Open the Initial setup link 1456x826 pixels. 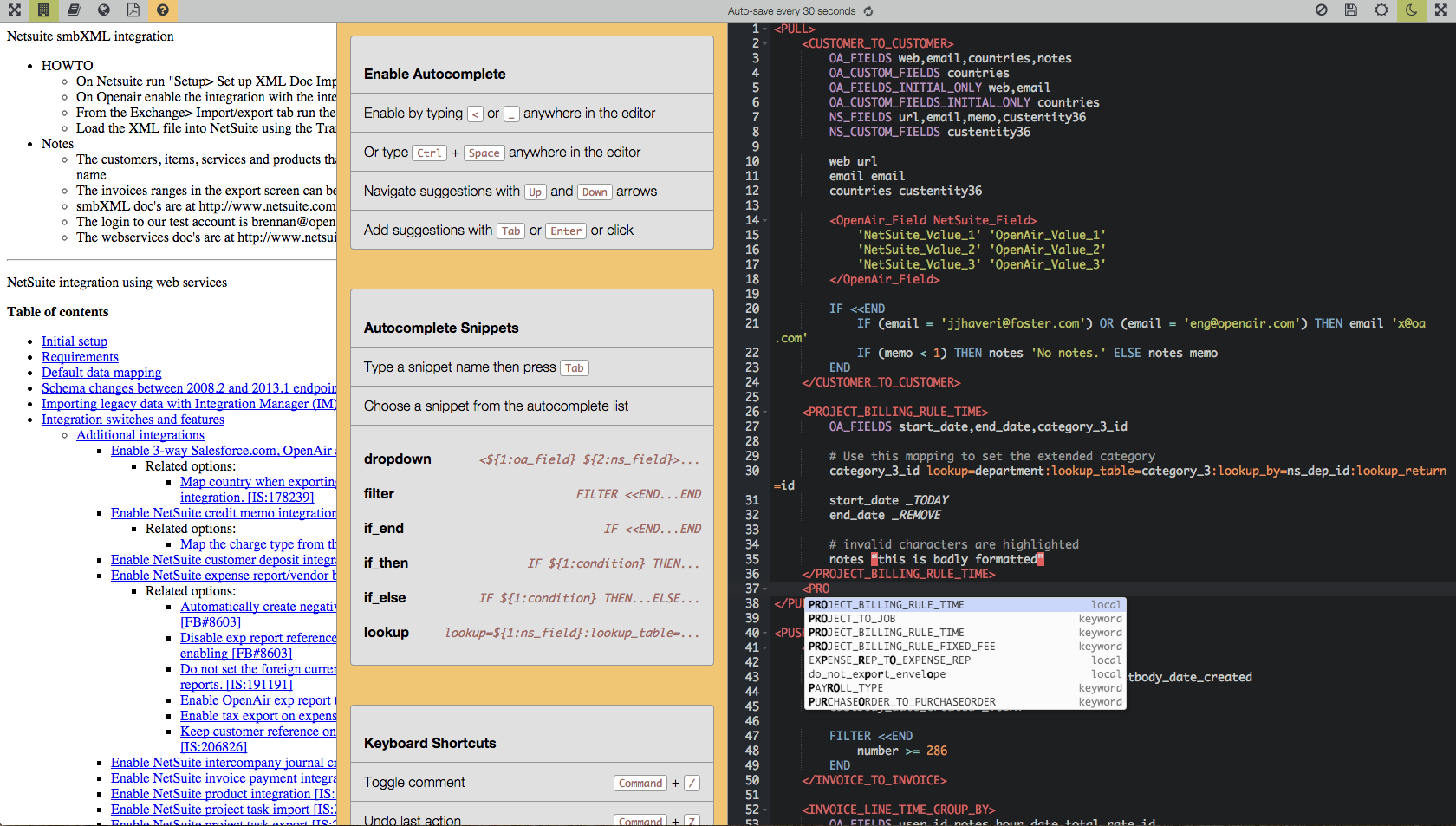75,341
